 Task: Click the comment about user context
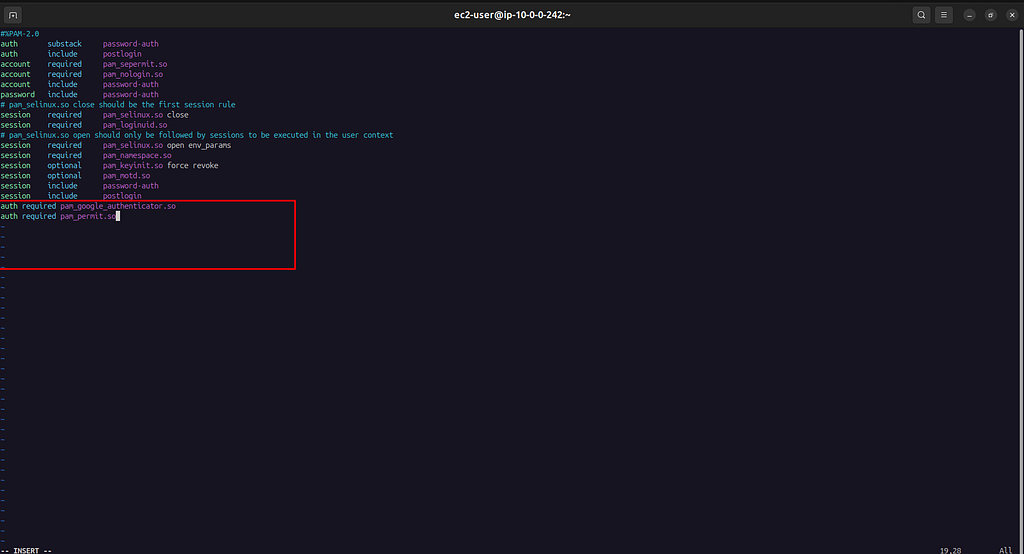[x=197, y=135]
